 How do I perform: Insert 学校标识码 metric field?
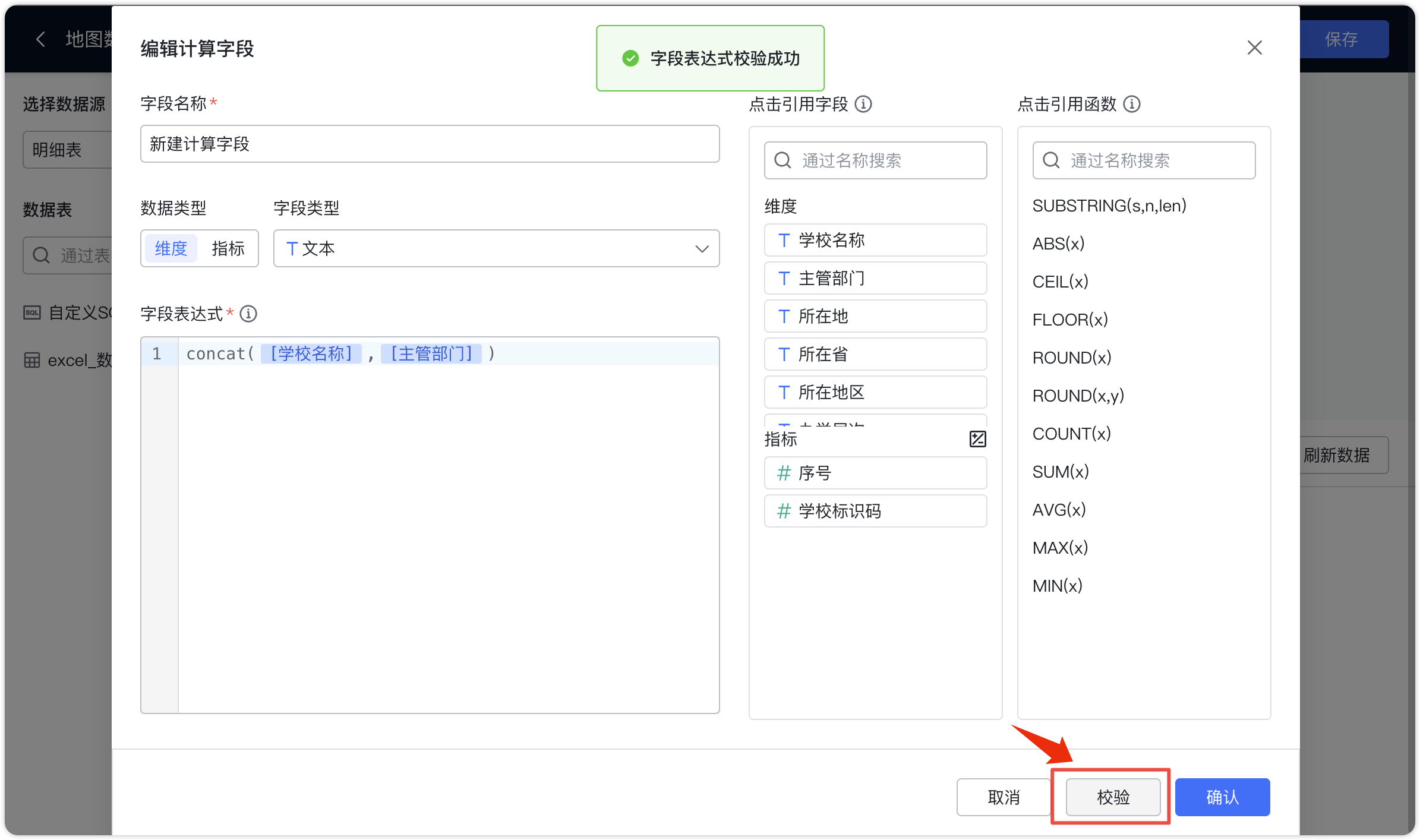876,511
